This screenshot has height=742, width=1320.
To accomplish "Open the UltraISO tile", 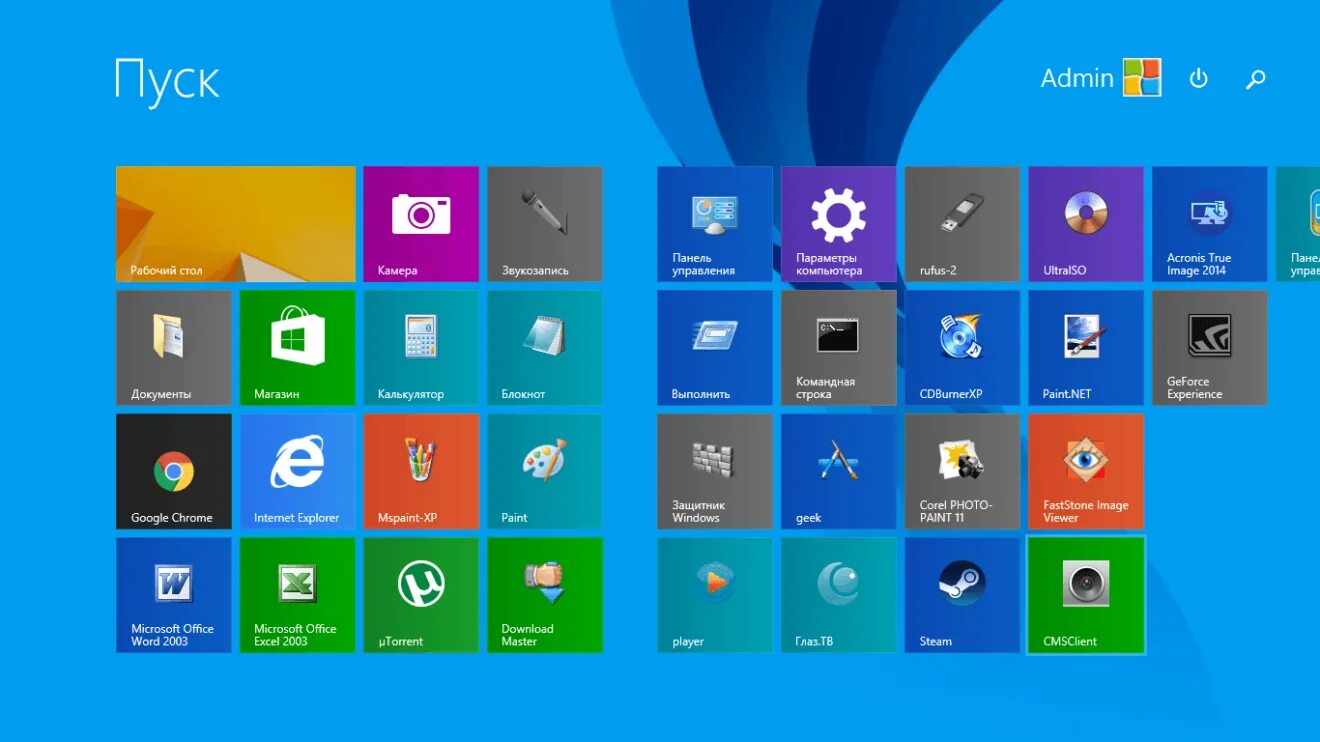I will pos(1086,224).
